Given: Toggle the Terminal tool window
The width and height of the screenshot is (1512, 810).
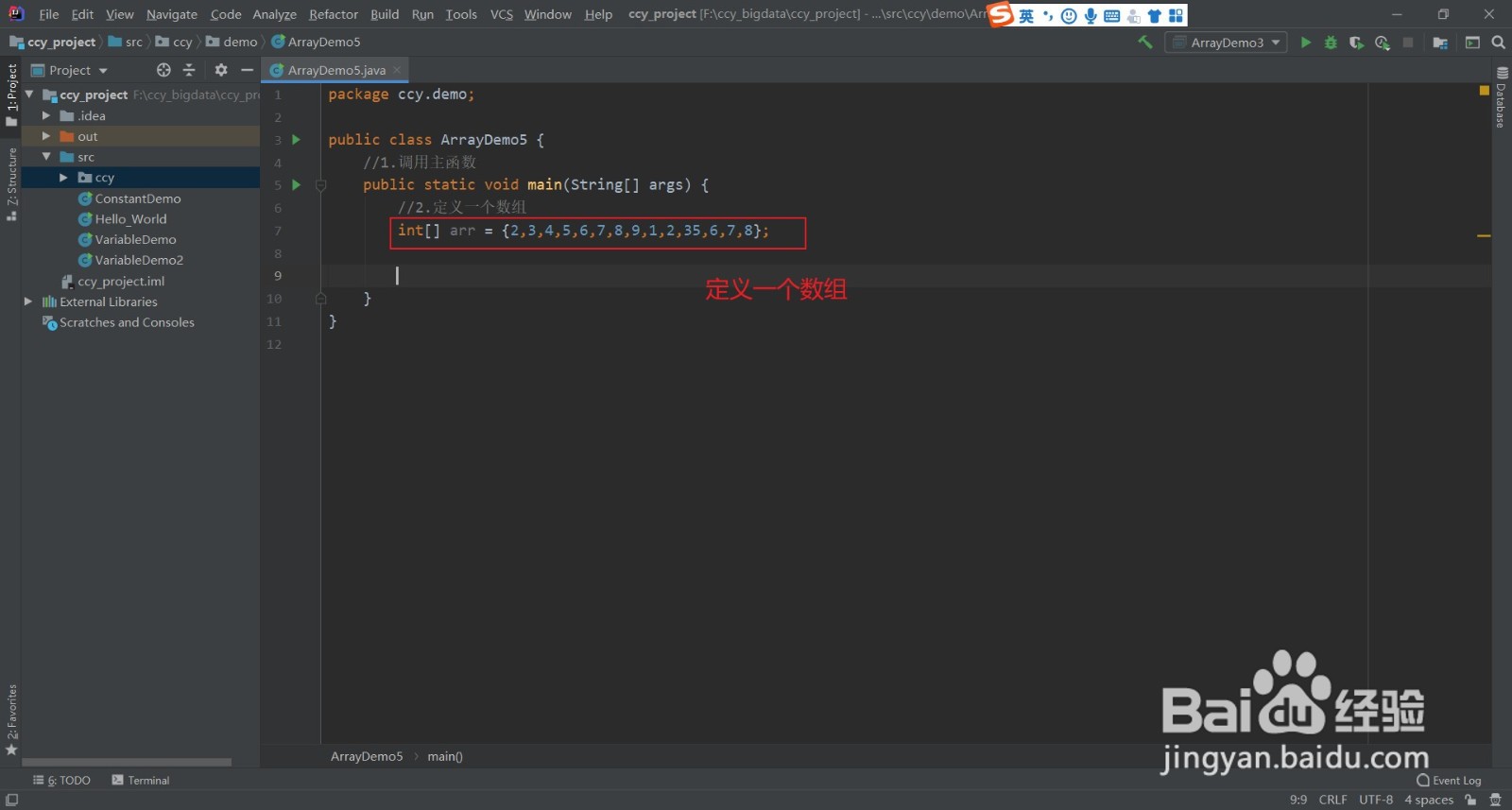Looking at the screenshot, I should [141, 781].
